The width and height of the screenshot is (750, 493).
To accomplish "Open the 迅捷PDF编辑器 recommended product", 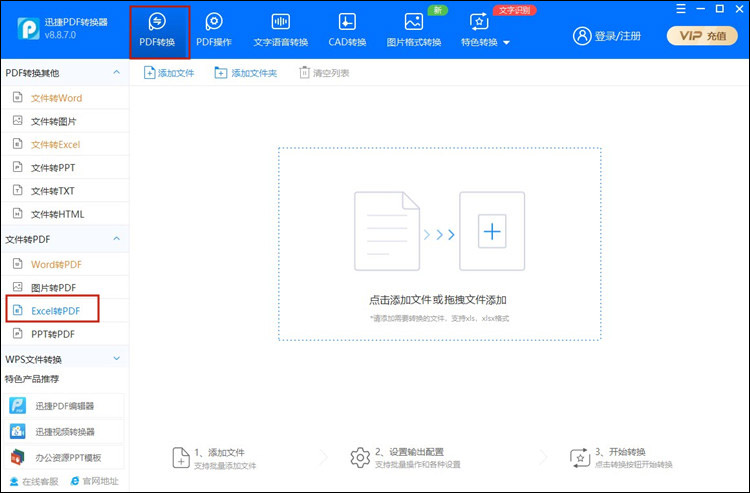I will pos(65,406).
